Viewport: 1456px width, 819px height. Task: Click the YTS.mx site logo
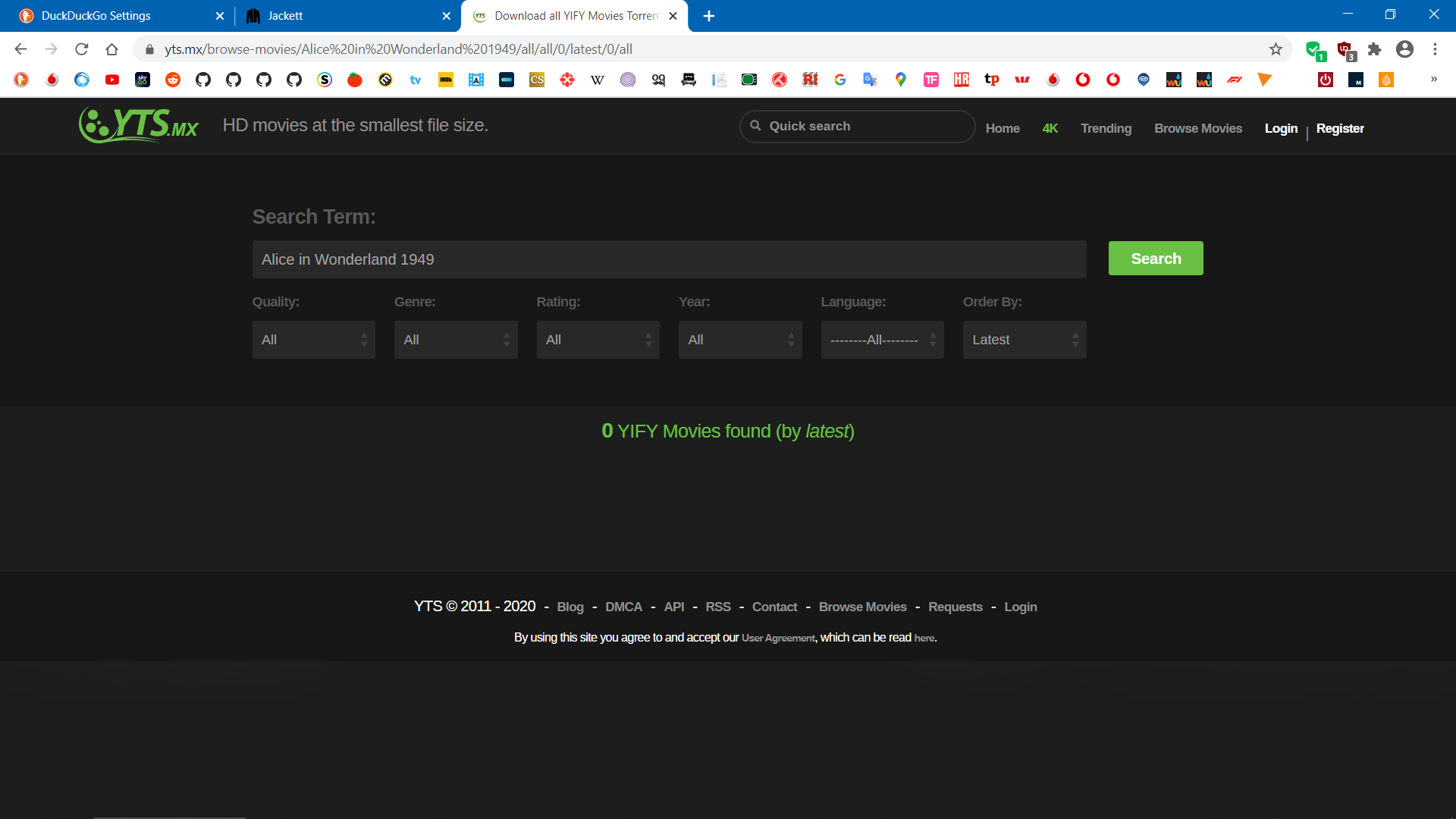coord(138,125)
